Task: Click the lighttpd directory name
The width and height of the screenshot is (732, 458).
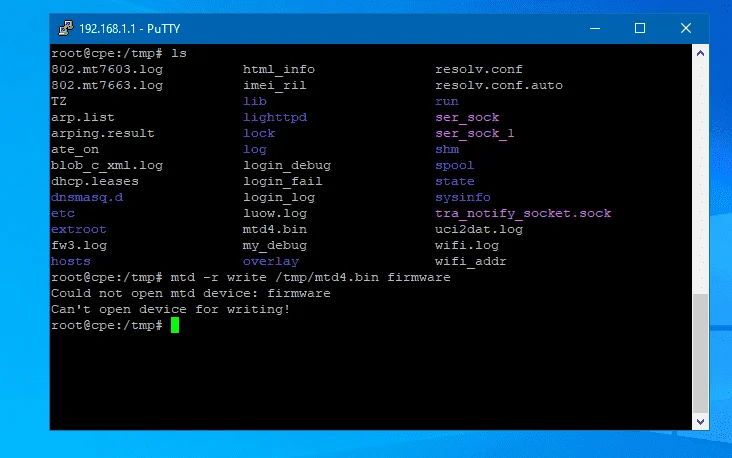Action: click(275, 118)
